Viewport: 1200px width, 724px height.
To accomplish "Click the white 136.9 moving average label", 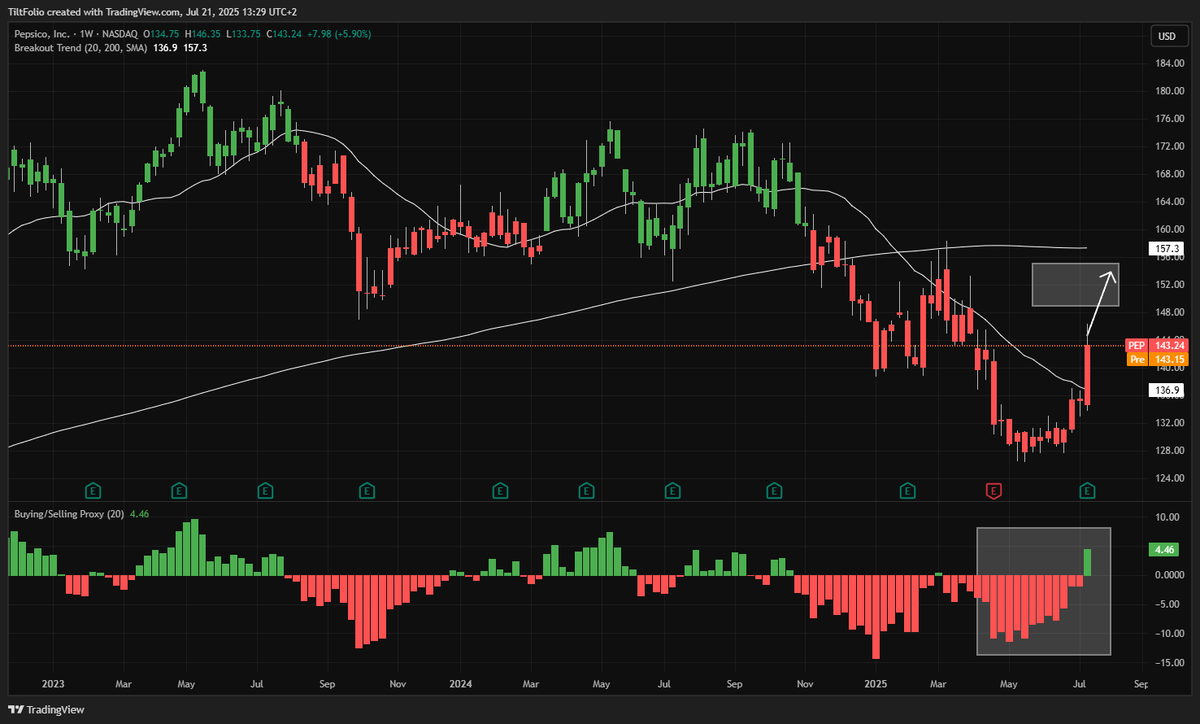I will coord(1164,389).
